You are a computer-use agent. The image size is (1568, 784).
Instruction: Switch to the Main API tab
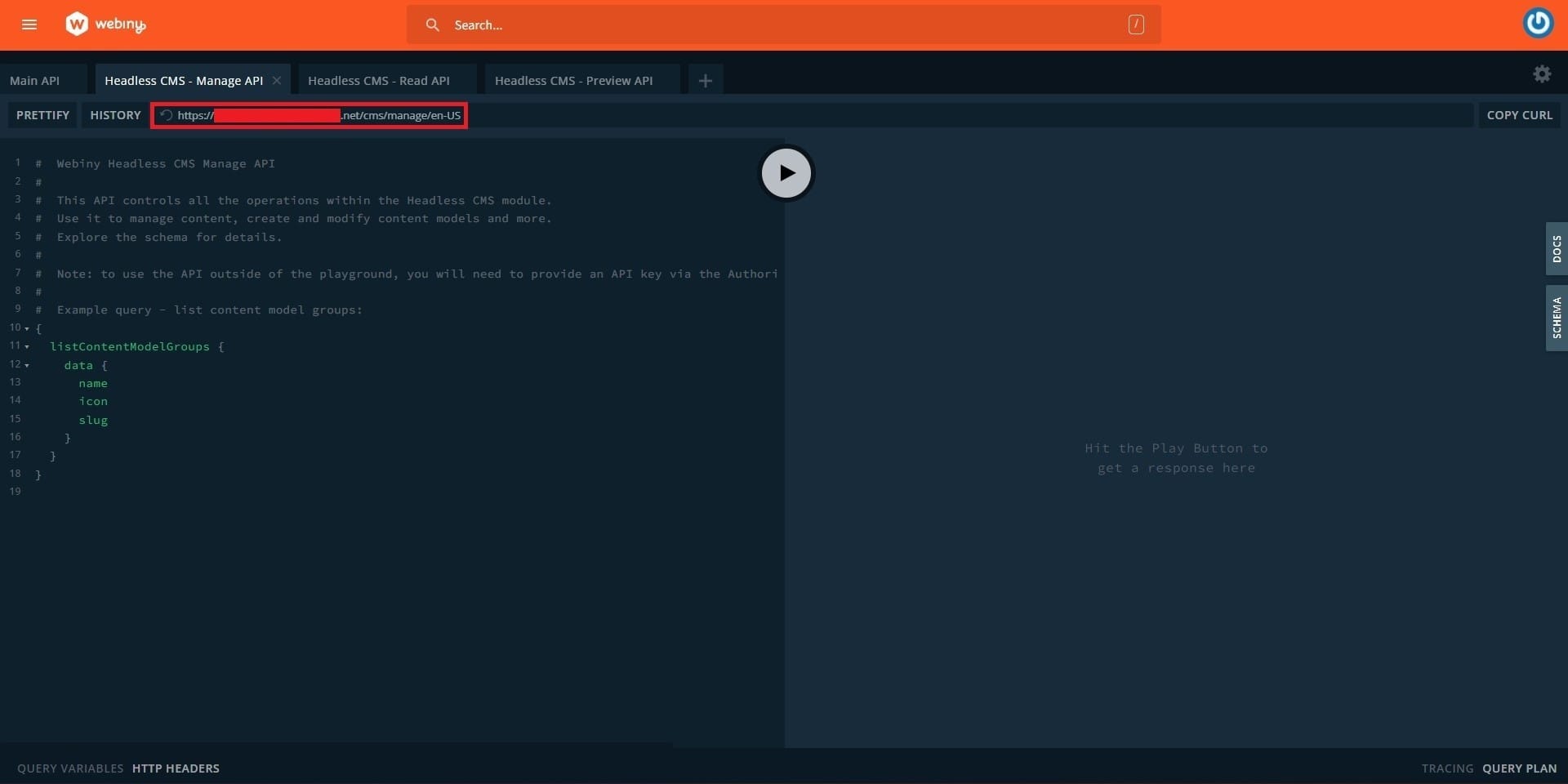click(x=34, y=80)
